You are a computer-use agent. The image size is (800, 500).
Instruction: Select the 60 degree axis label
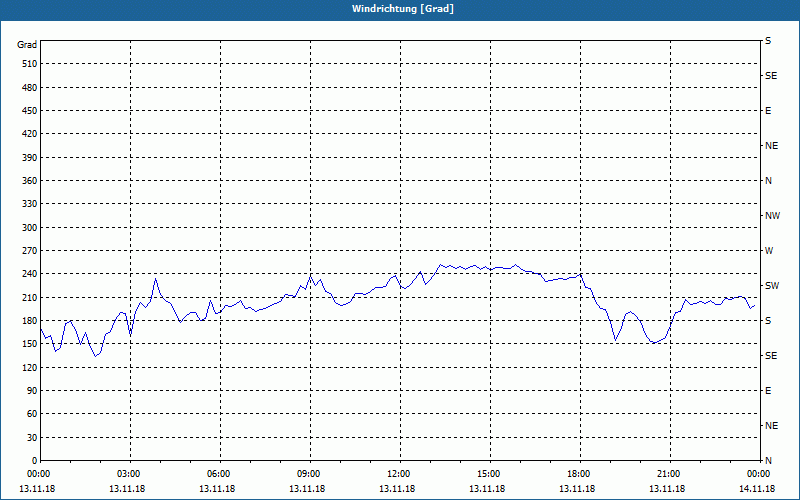coord(32,414)
